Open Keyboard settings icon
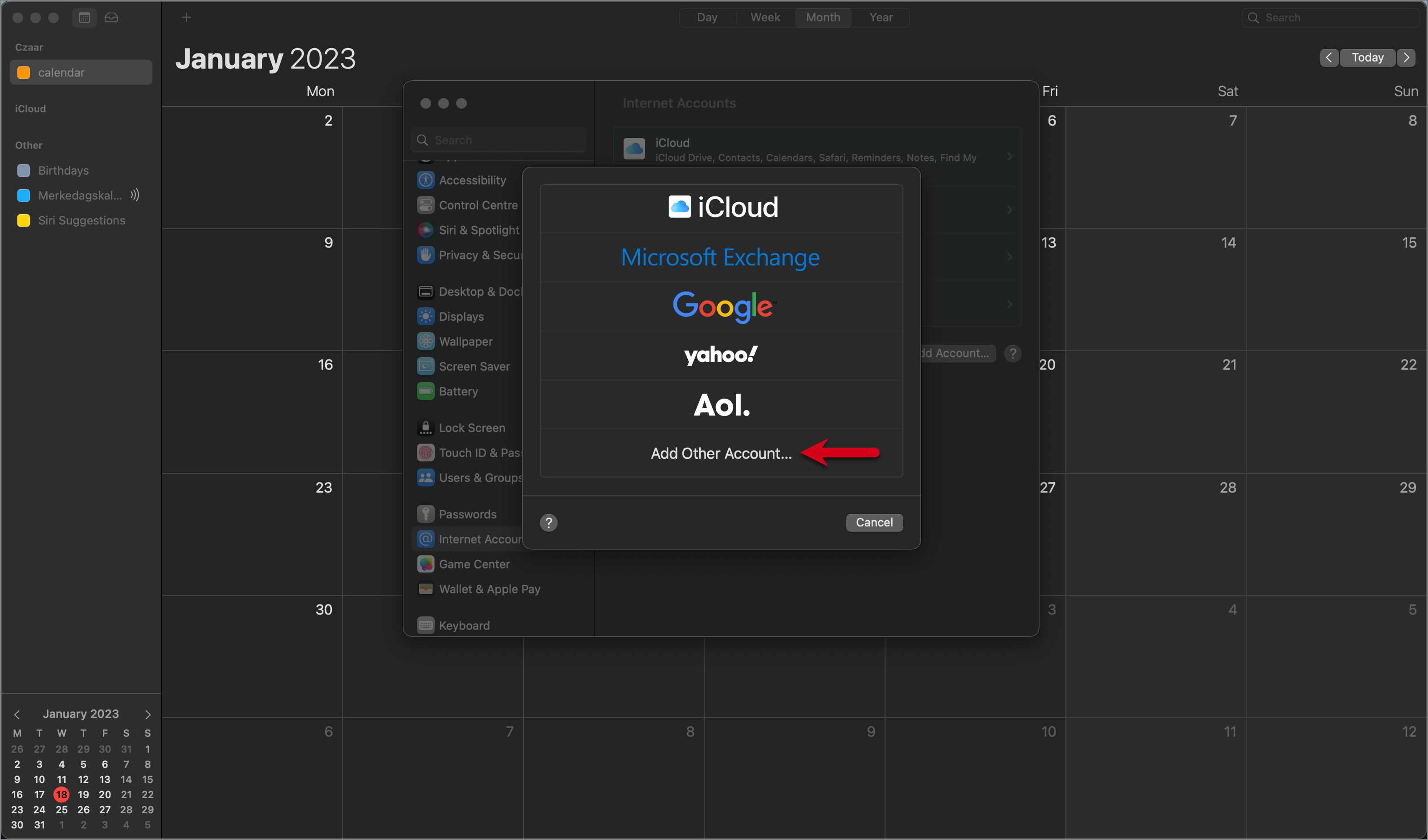The image size is (1428, 840). tap(425, 626)
